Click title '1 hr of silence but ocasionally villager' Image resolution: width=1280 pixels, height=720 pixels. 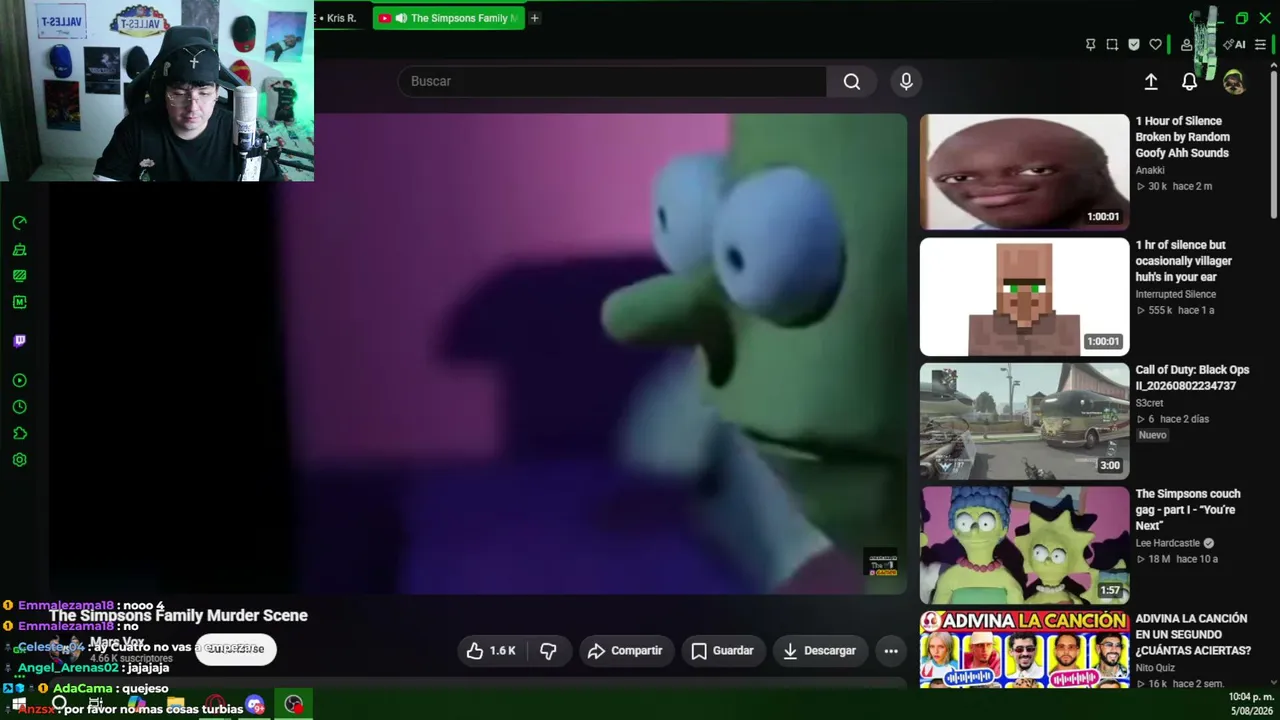(x=1184, y=261)
